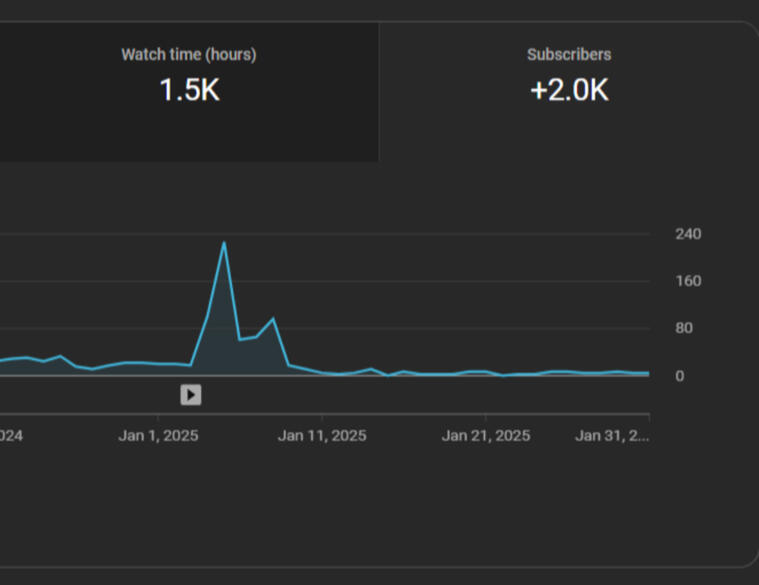The height and width of the screenshot is (585, 759).
Task: Select the highest peak on the chart
Action: [x=224, y=243]
